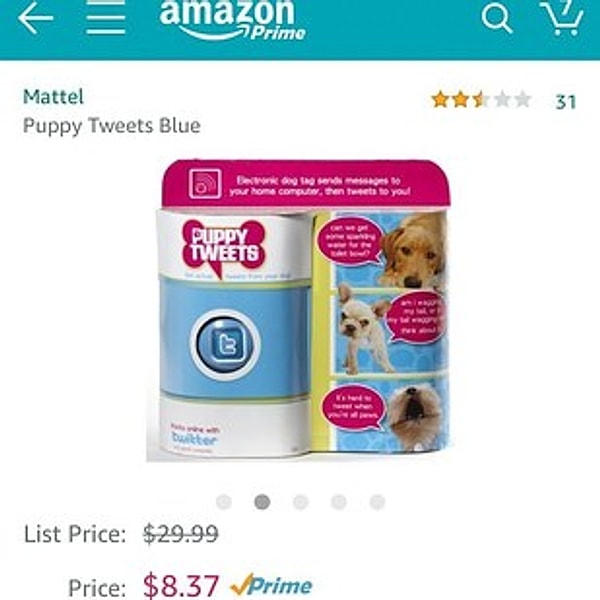Tap the Twitter icon on product package
The height and width of the screenshot is (600, 600).
pyautogui.click(x=225, y=345)
